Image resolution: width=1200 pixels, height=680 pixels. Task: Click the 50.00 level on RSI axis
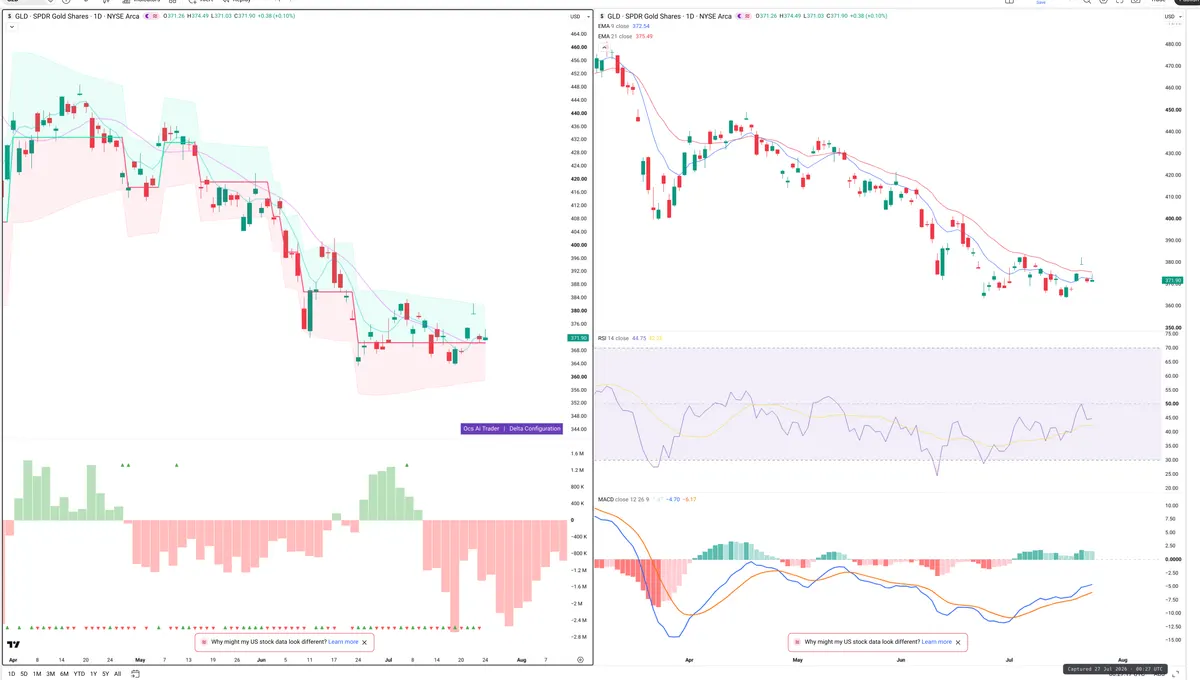click(1173, 404)
